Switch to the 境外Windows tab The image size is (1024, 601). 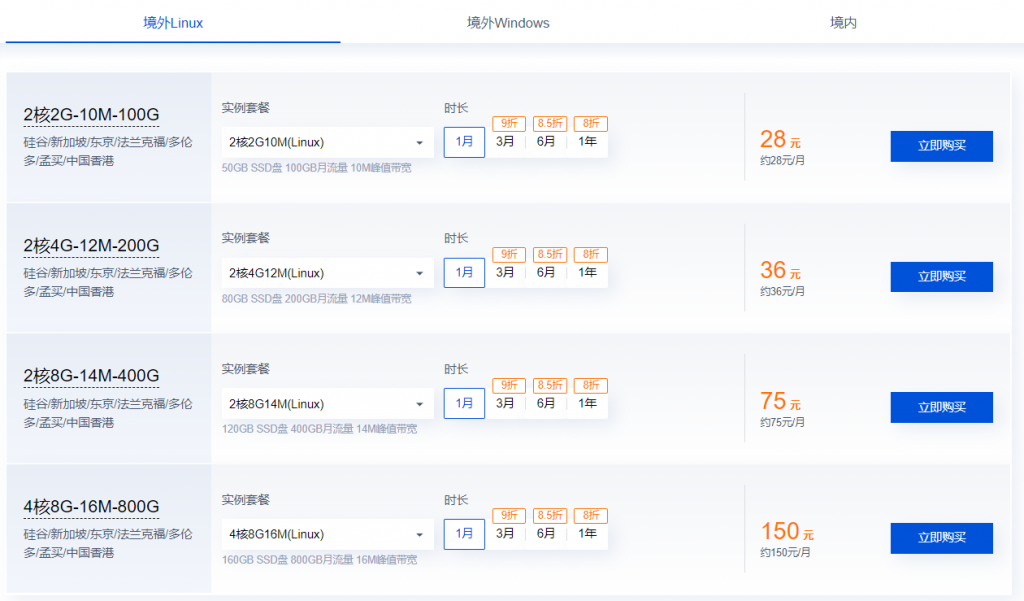click(x=508, y=22)
